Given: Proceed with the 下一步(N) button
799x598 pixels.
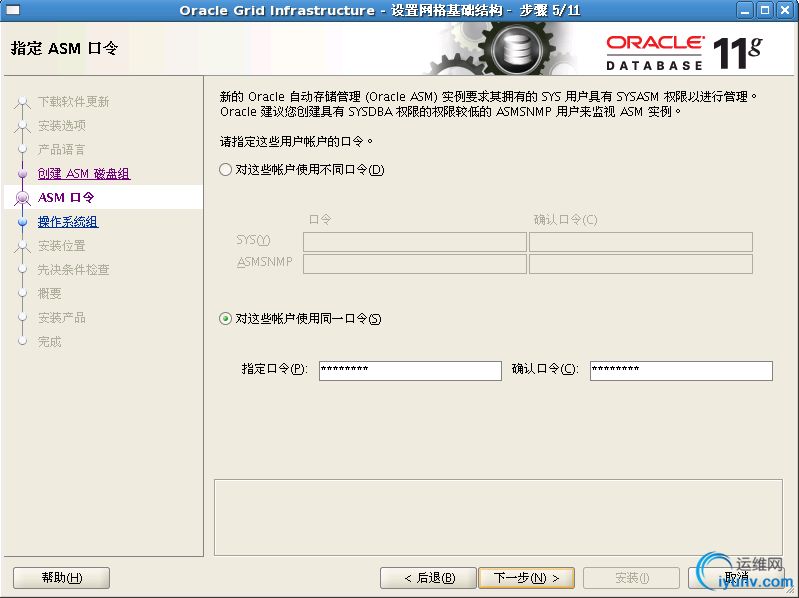Looking at the screenshot, I should (x=527, y=578).
